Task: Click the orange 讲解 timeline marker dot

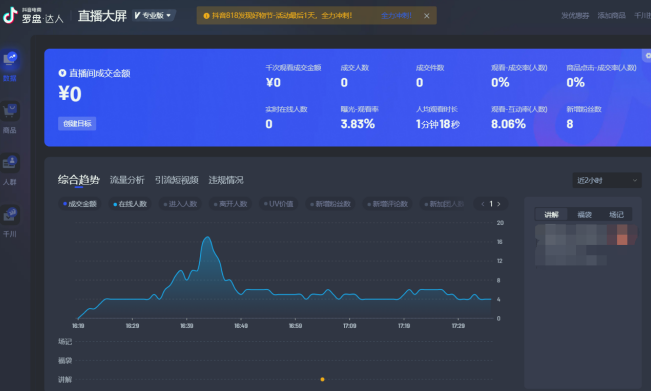Action: pyautogui.click(x=323, y=379)
